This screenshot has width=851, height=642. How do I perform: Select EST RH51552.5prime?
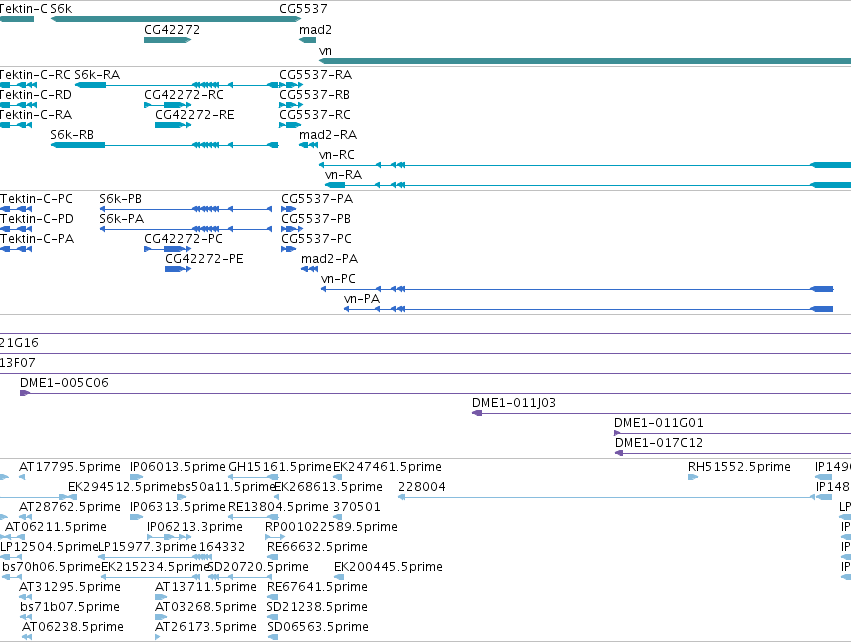(x=739, y=467)
